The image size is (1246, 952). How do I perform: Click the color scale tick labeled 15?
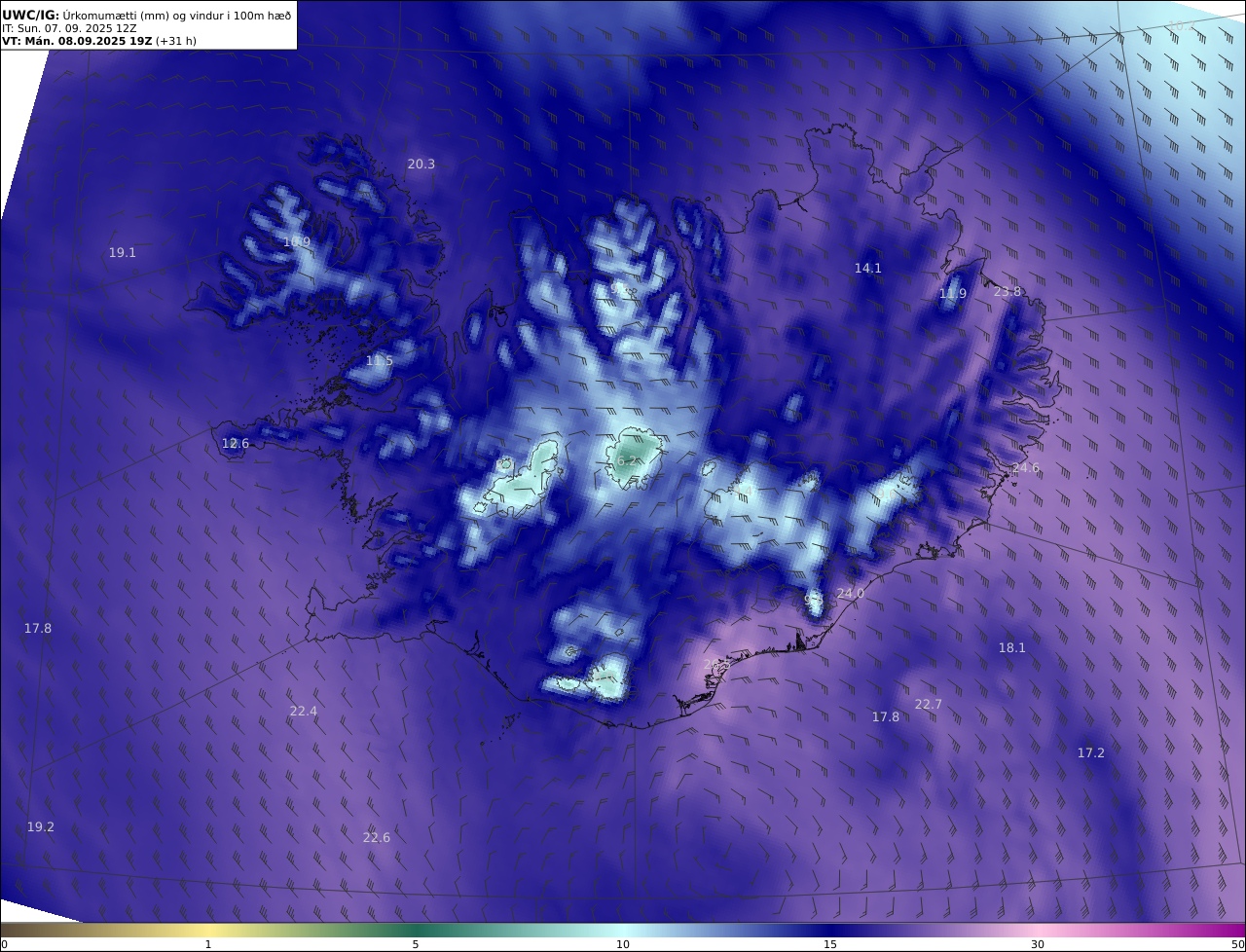tap(830, 944)
